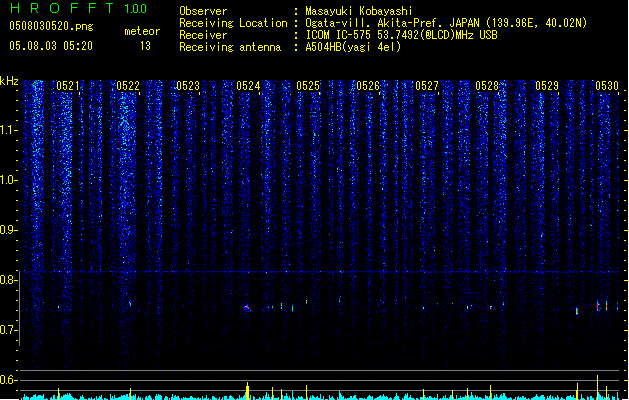Click the 0526 time marker
The image size is (629, 400).
coord(368,86)
